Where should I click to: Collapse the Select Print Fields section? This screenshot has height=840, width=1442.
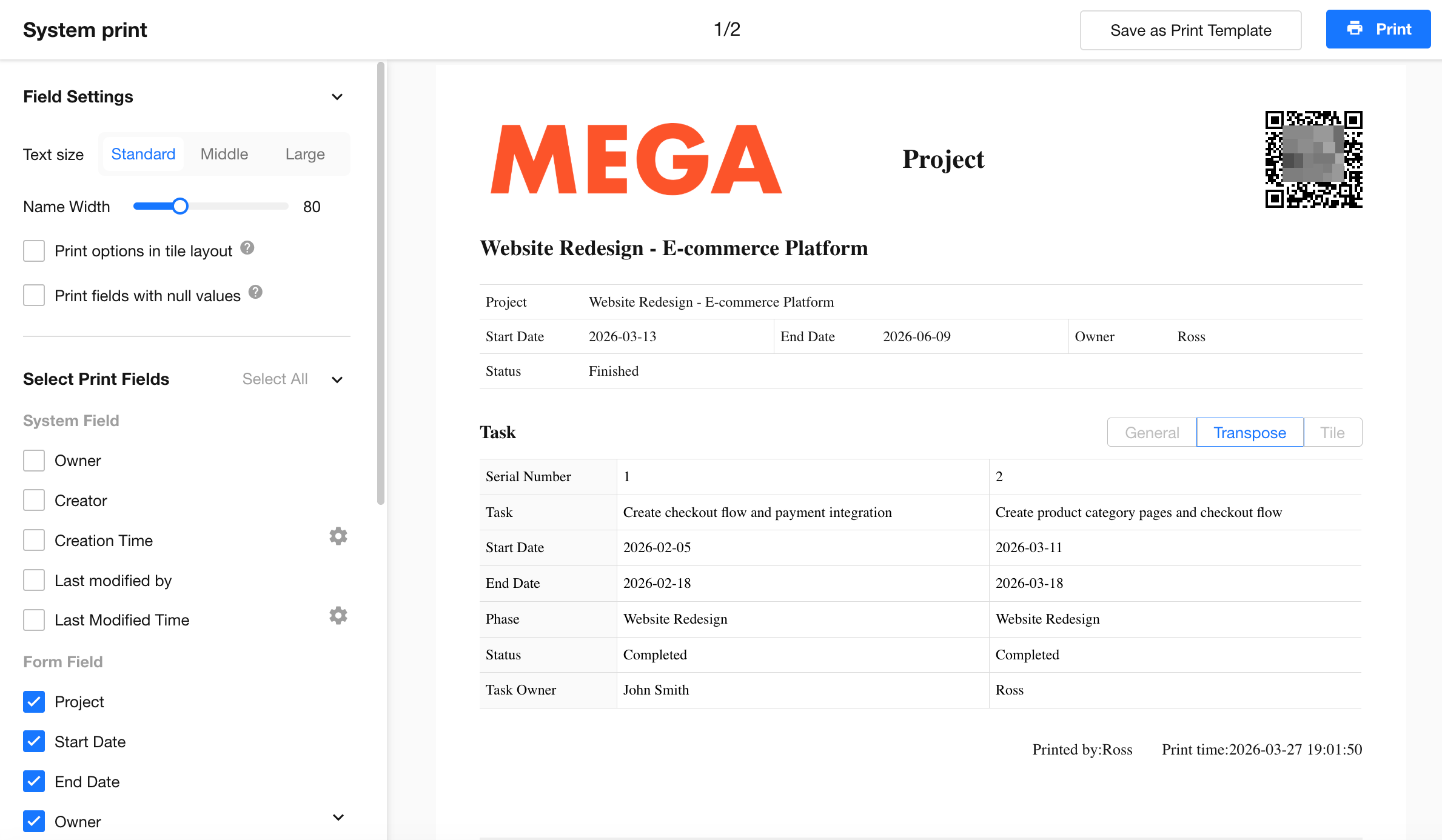click(337, 379)
